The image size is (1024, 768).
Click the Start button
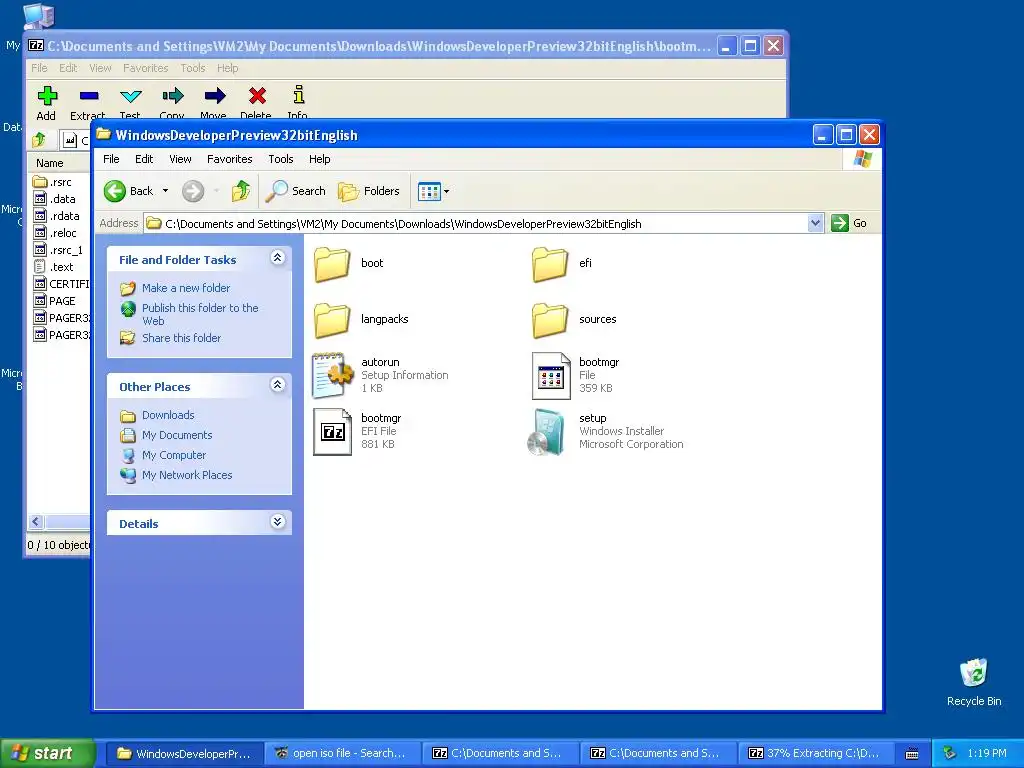coord(47,754)
